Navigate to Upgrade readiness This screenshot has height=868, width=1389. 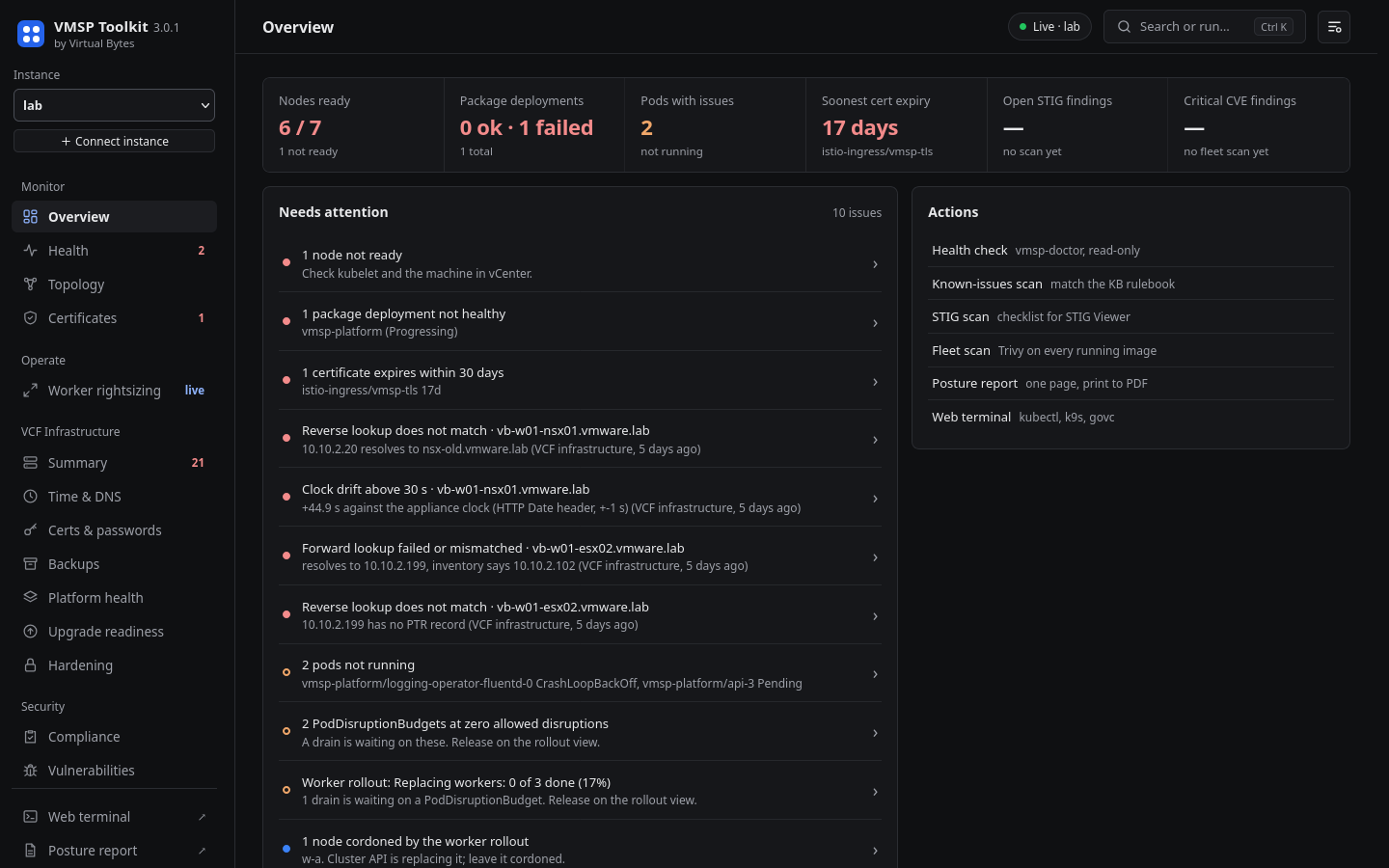tap(114, 632)
